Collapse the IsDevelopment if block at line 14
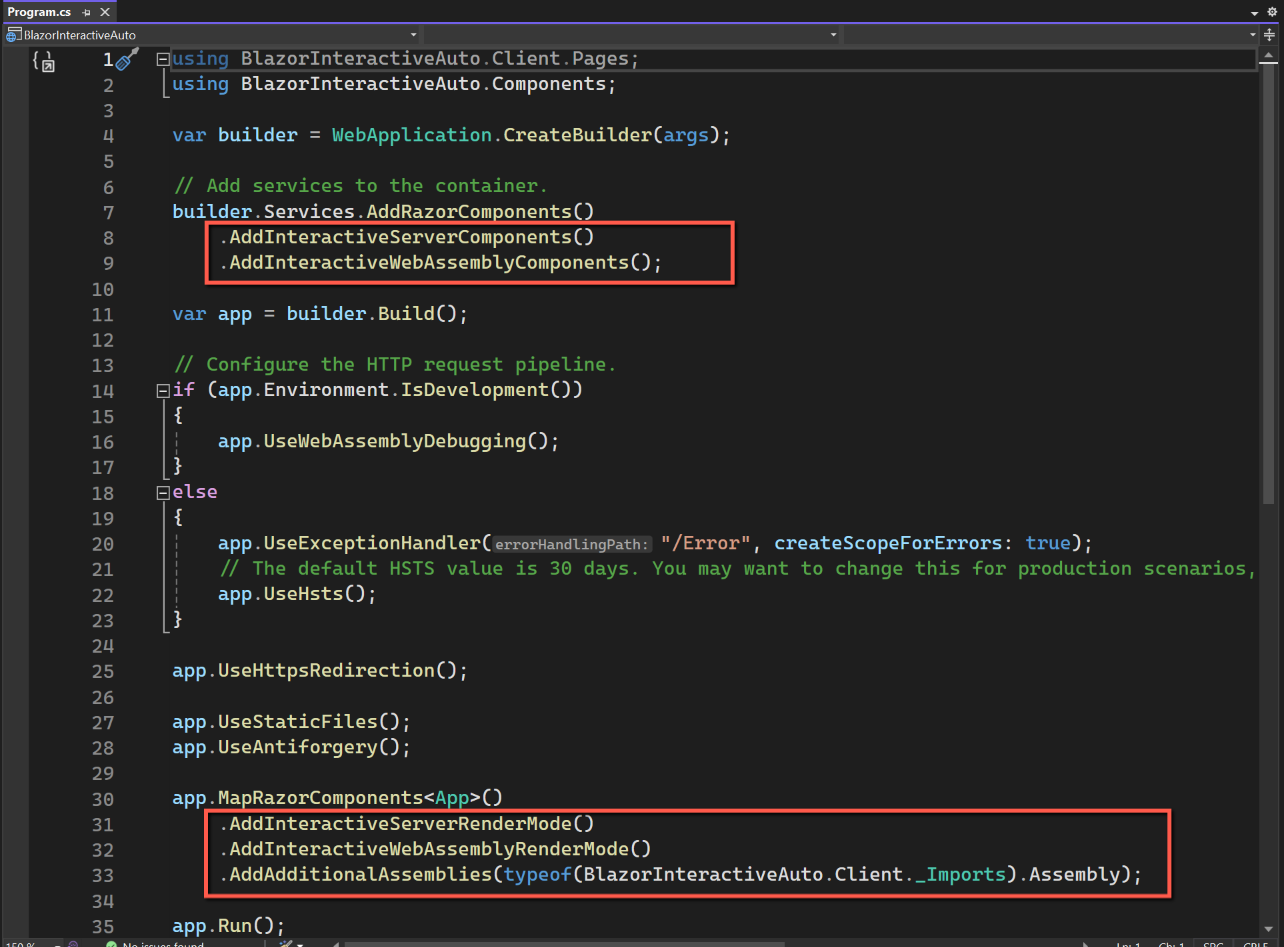 click(x=161, y=389)
